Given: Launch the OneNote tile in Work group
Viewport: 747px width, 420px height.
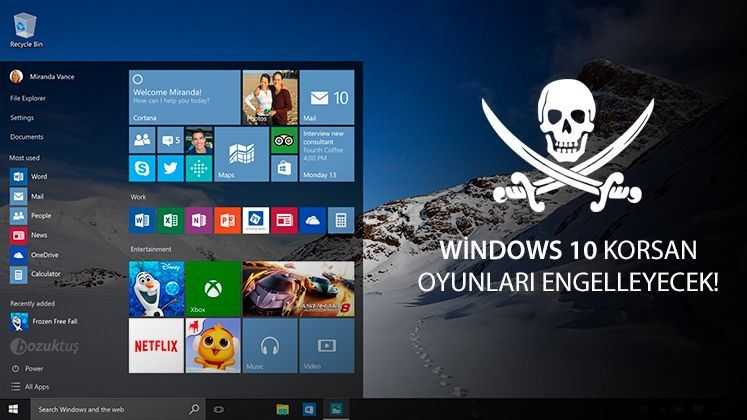Looking at the screenshot, I should [199, 220].
